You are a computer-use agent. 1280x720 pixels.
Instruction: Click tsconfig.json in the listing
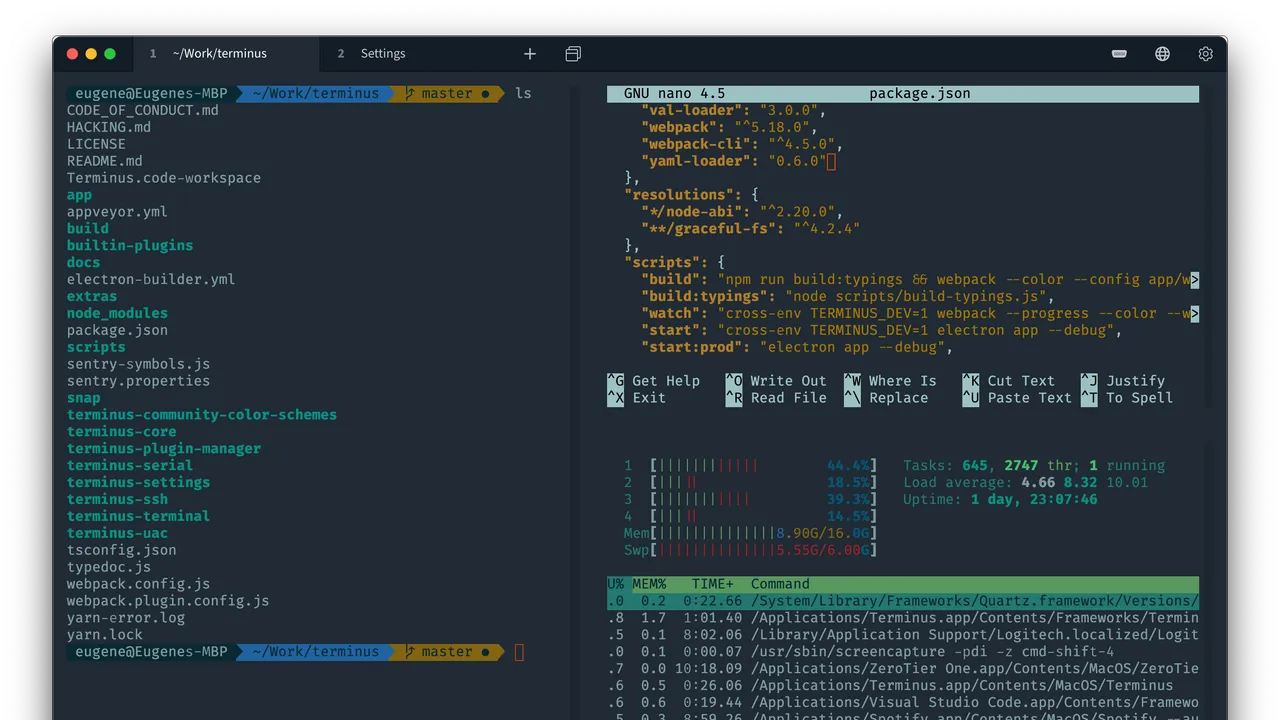[x=121, y=550]
